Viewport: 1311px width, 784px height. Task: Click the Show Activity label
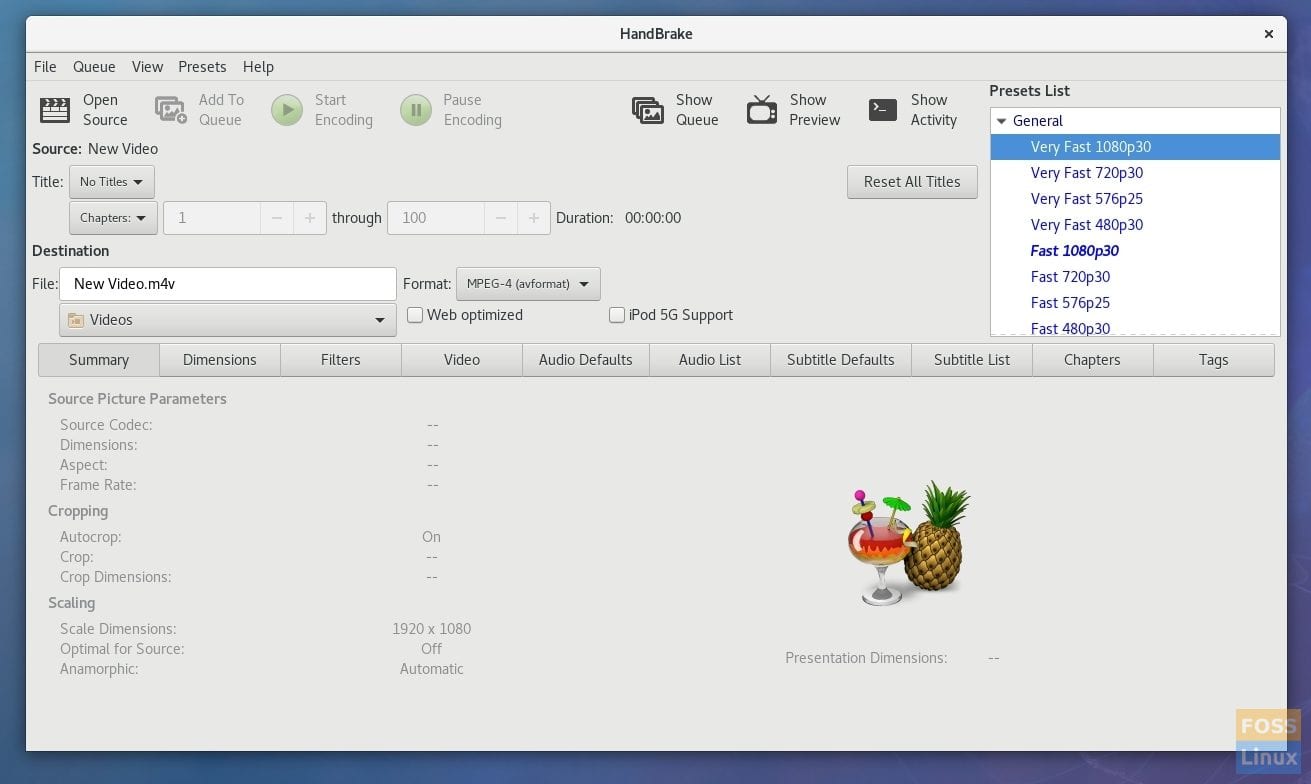coord(934,110)
